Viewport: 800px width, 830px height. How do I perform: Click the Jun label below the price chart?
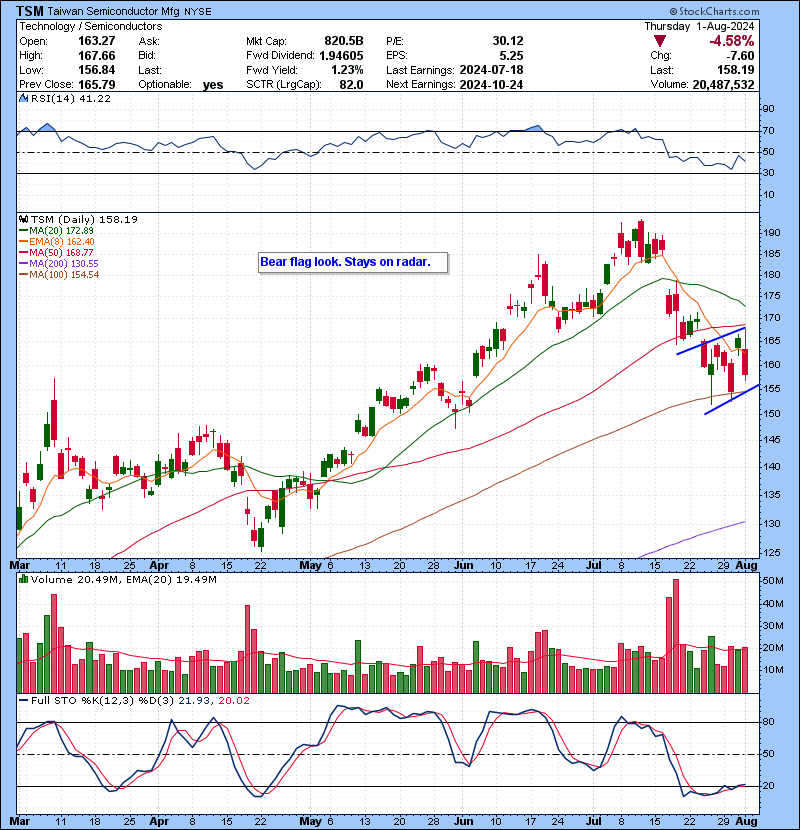point(464,565)
